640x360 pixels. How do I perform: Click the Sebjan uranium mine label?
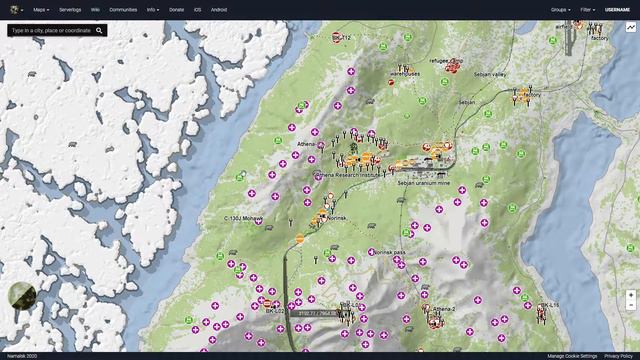[424, 183]
